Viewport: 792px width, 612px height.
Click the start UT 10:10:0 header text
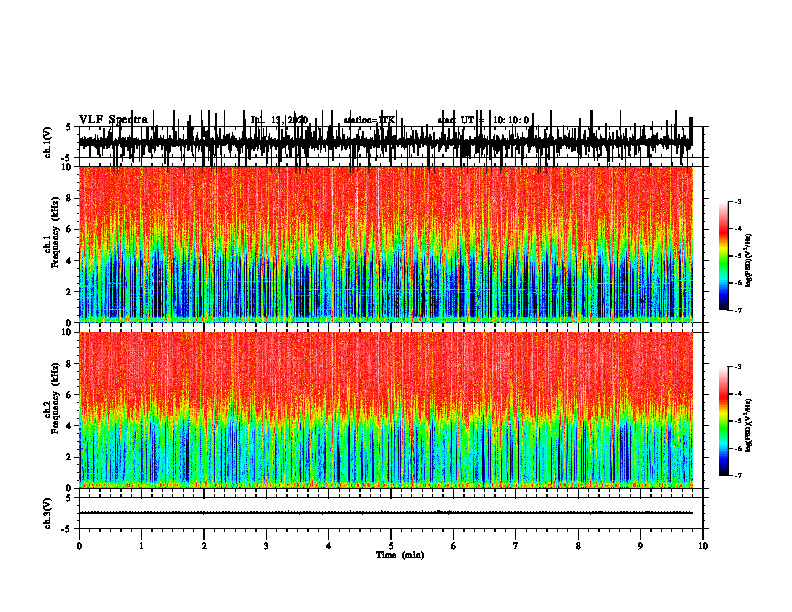[483, 120]
